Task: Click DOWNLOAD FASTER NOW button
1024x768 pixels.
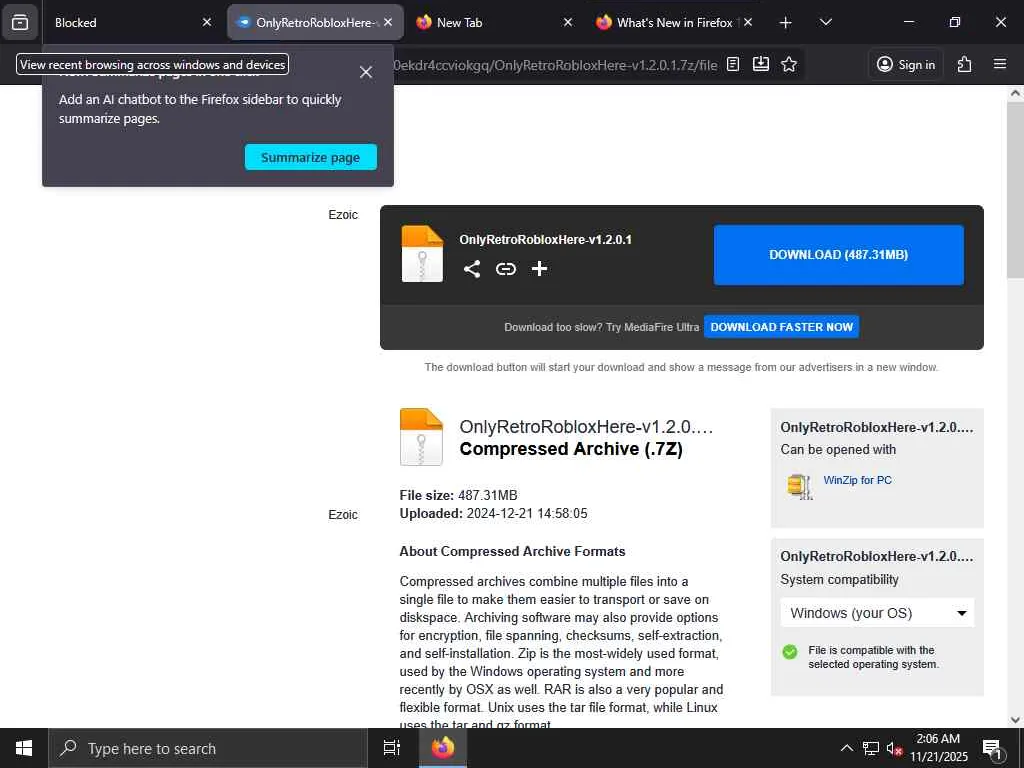Action: point(782,327)
